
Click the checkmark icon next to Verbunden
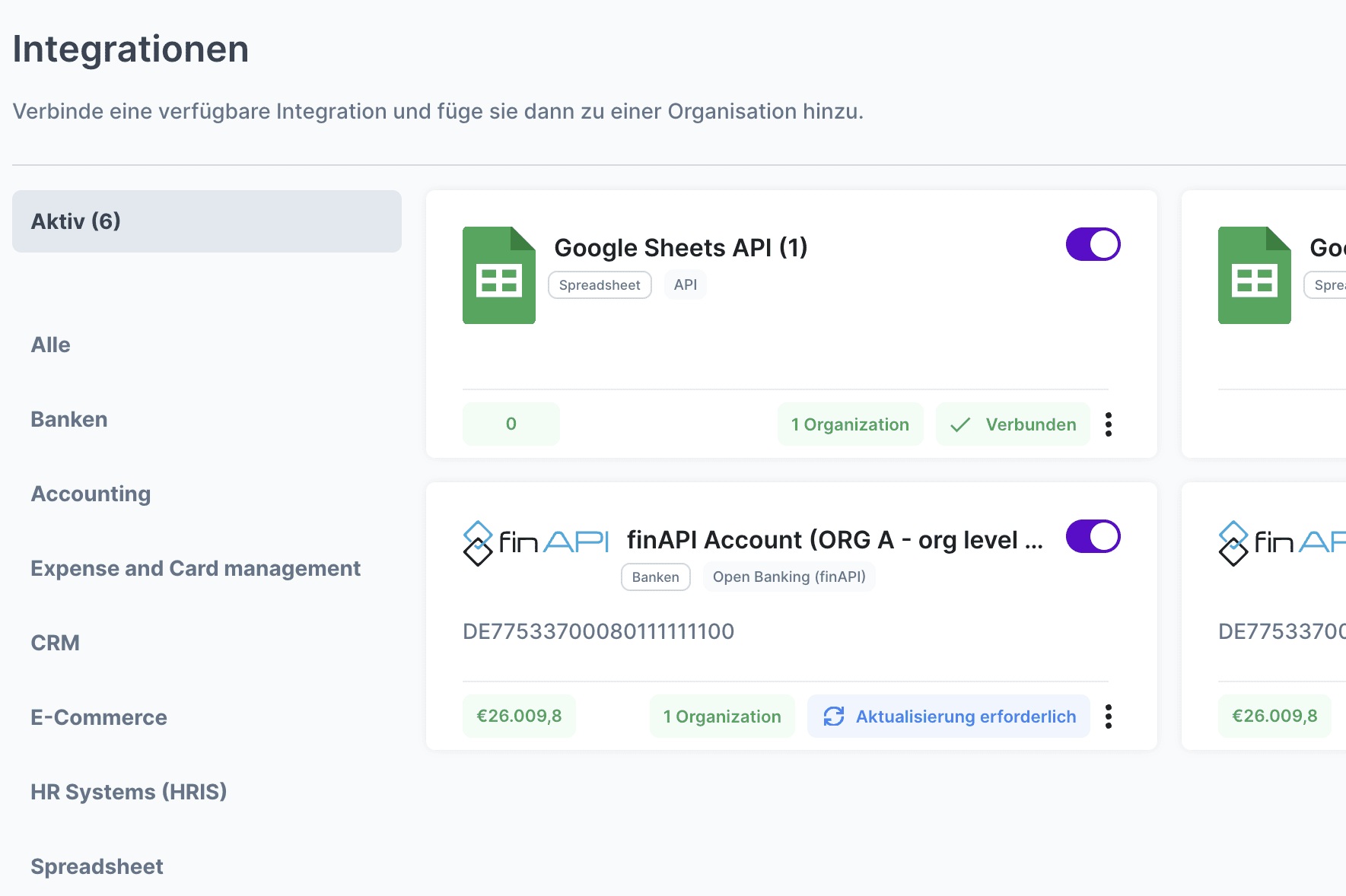(960, 424)
